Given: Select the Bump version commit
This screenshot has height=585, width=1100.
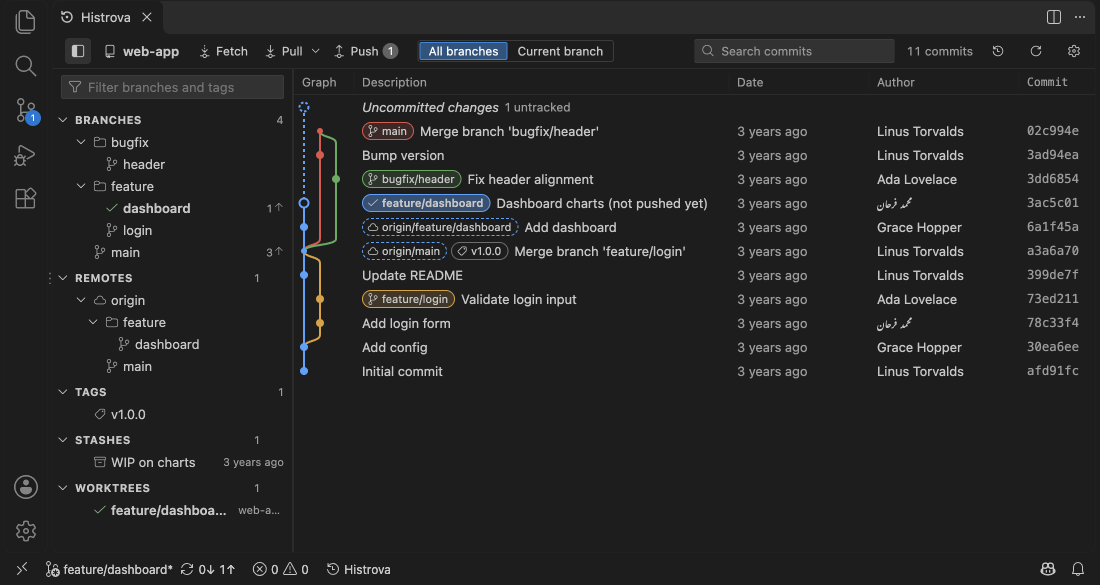Looking at the screenshot, I should (x=693, y=155).
